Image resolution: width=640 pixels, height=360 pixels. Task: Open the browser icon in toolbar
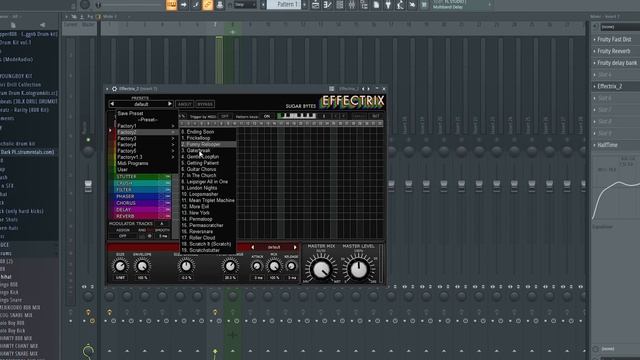click(364, 5)
